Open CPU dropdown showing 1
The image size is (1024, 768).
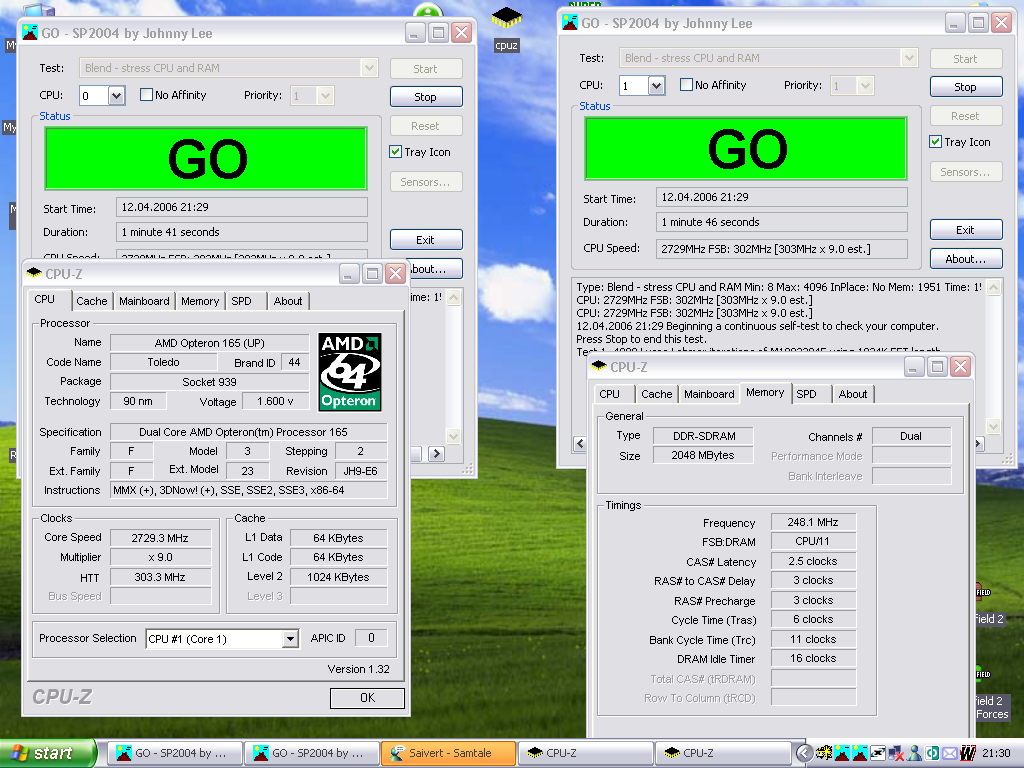pos(656,86)
